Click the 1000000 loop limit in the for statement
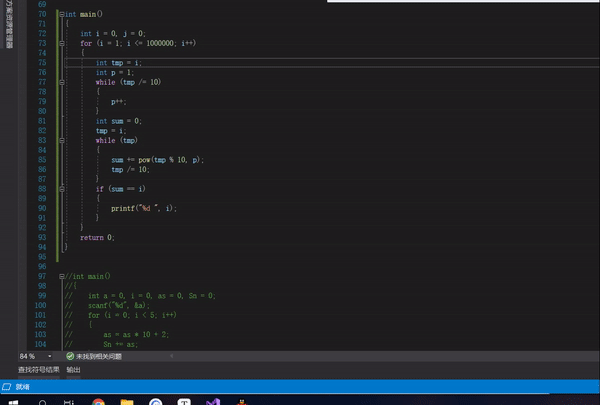600x405 pixels. [160, 43]
